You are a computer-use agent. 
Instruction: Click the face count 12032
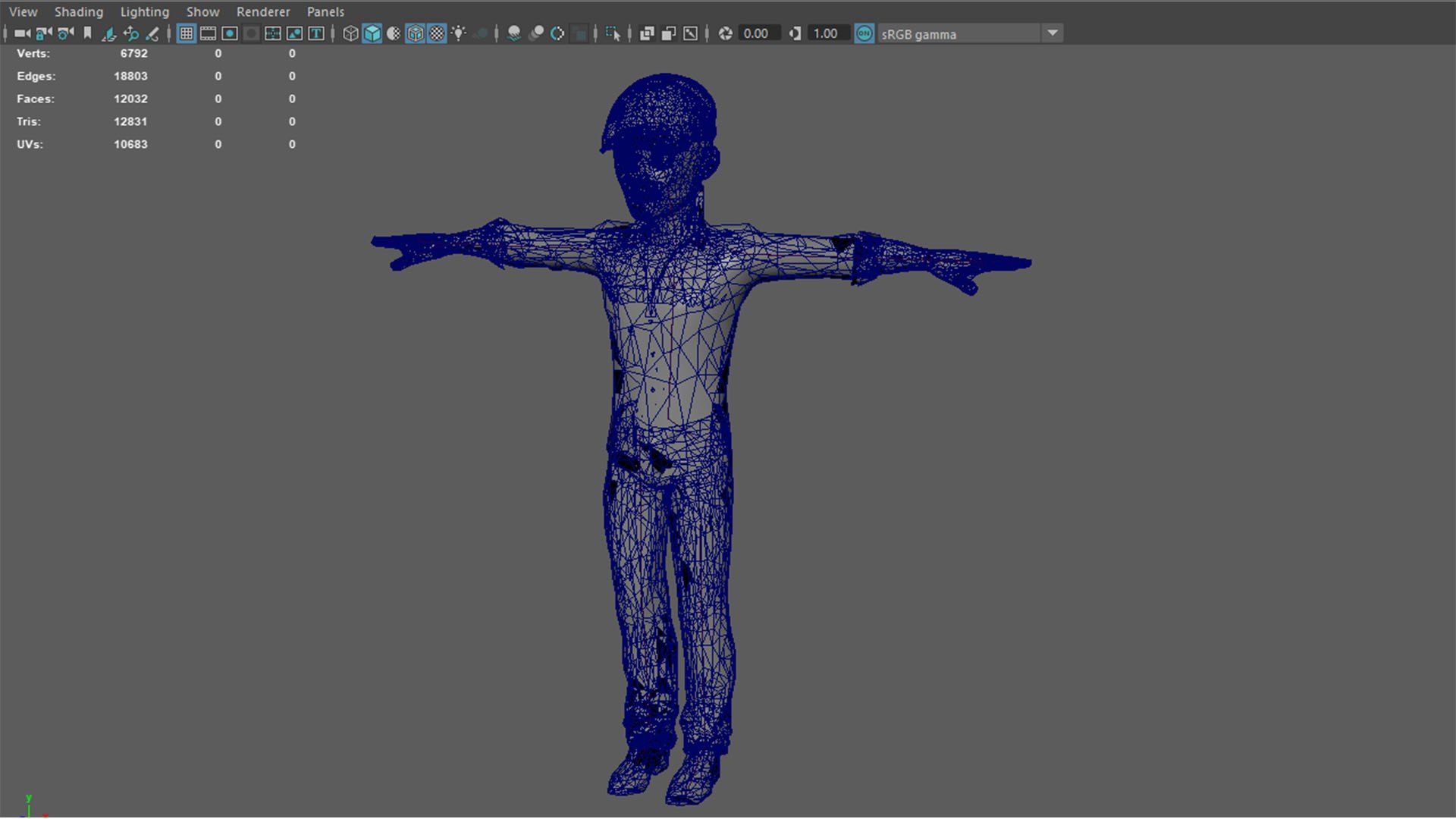click(x=130, y=99)
